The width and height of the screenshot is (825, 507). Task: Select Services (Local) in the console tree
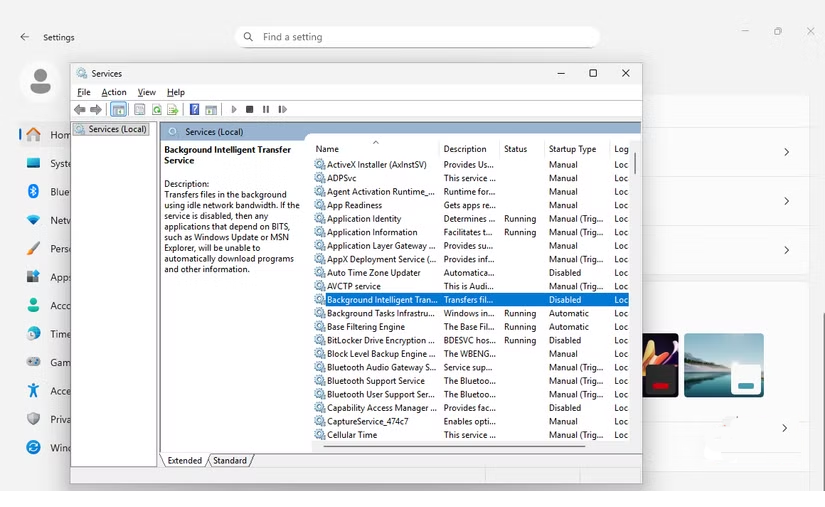[x=117, y=129]
